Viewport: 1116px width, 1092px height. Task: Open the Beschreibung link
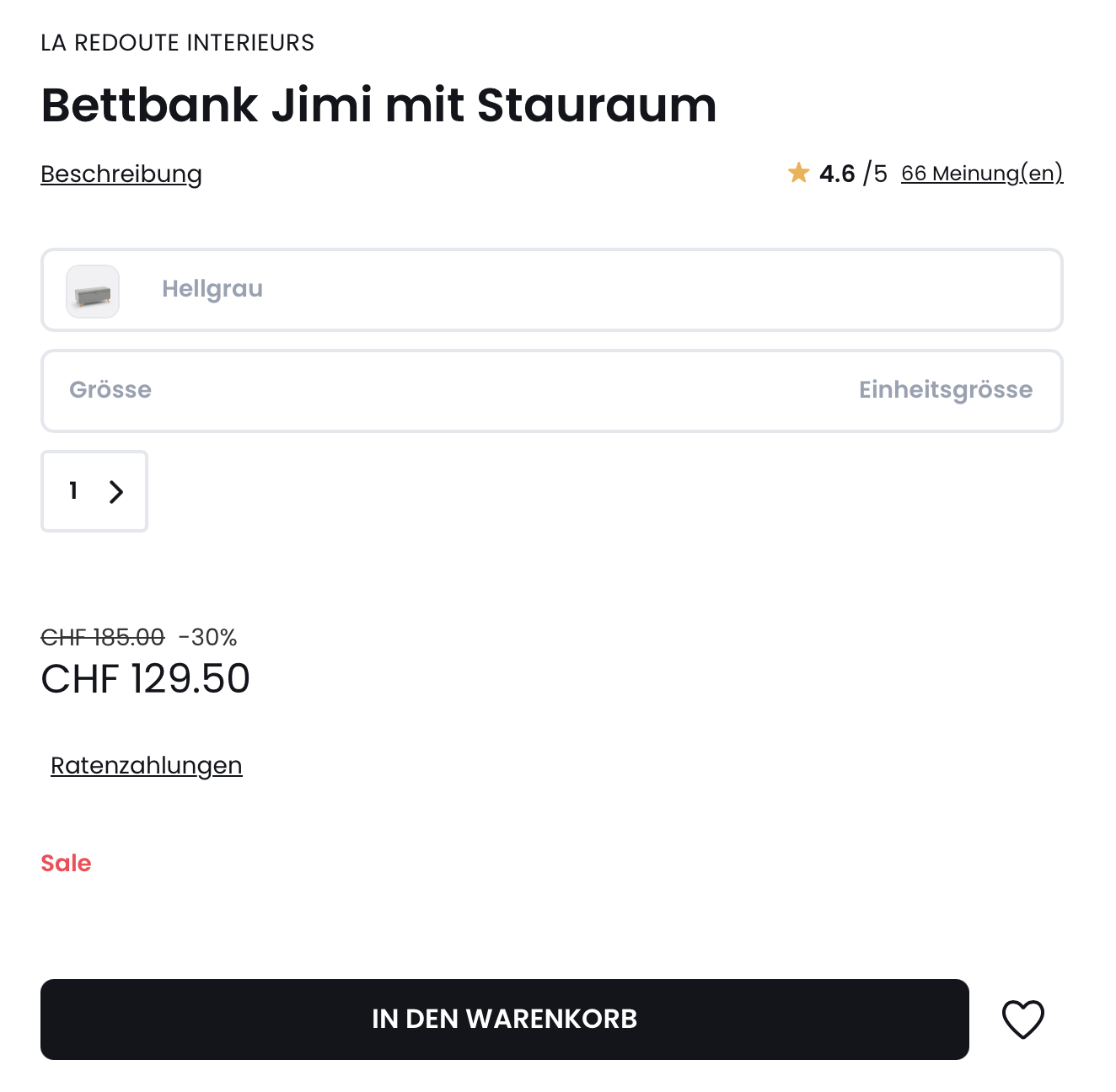(x=121, y=174)
